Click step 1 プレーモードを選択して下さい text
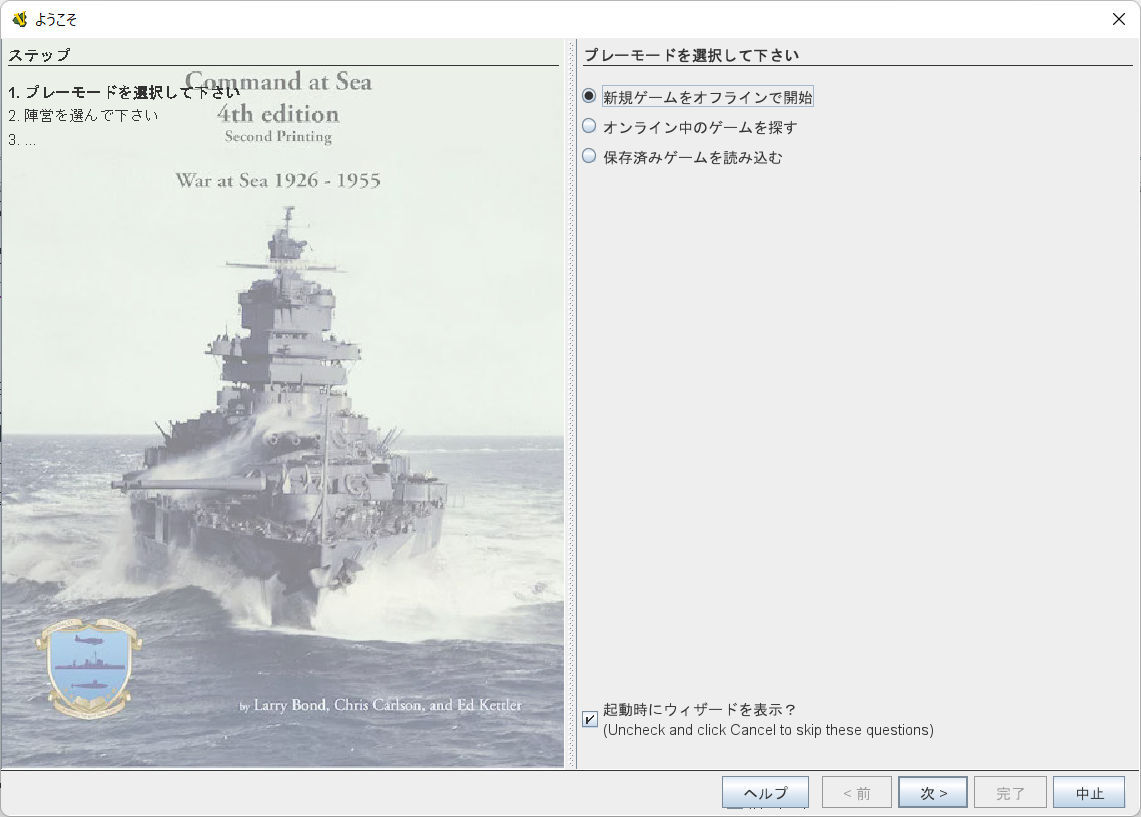The width and height of the screenshot is (1141, 817). pyautogui.click(x=124, y=92)
